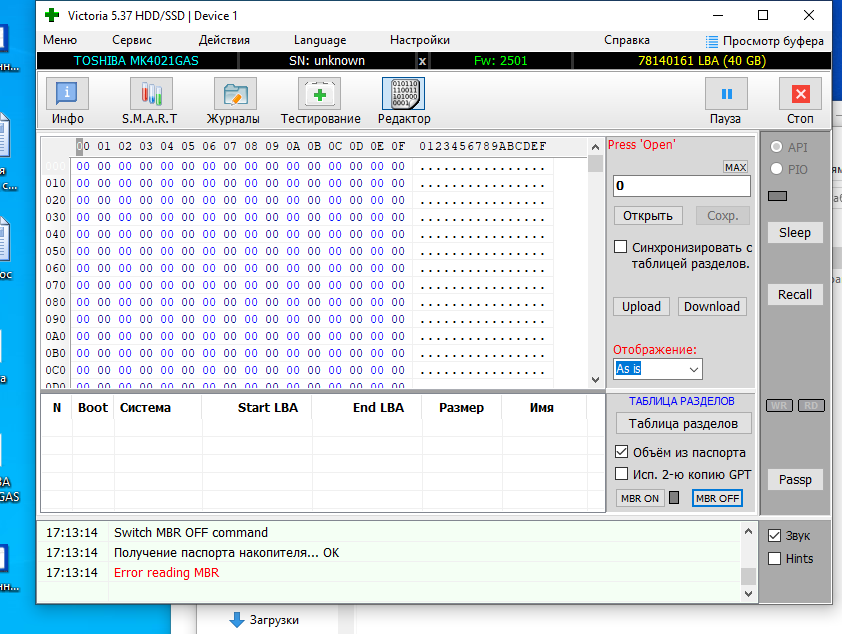Select the PIO radio button
This screenshot has height=634, width=842.
776,169
